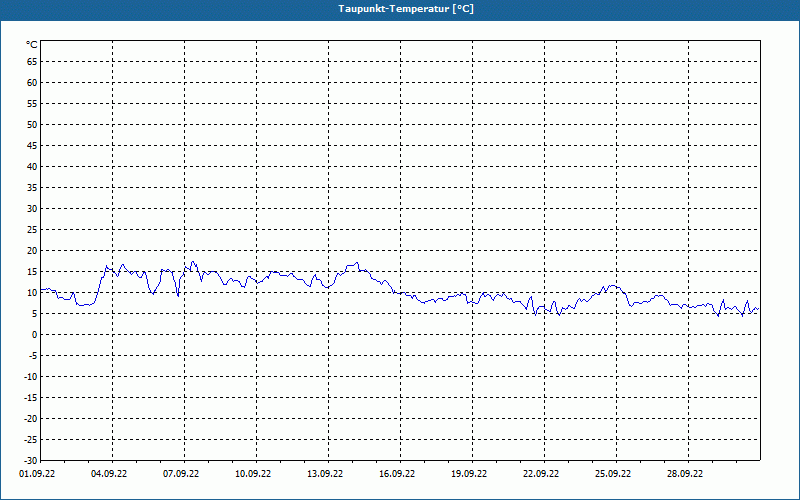Click the -25 value on the y-axis
800x500 pixels.
click(31, 439)
